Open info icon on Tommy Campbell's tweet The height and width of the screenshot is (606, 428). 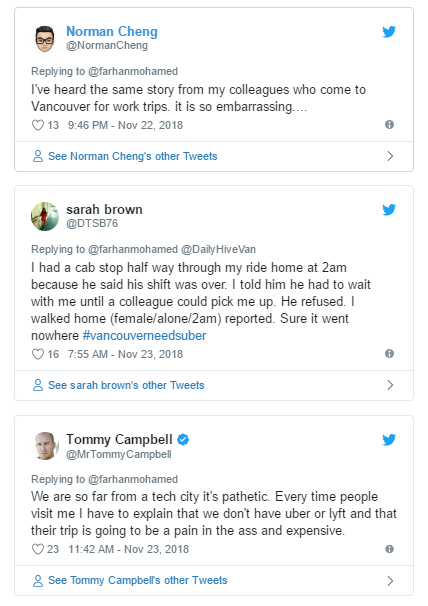[x=389, y=549]
